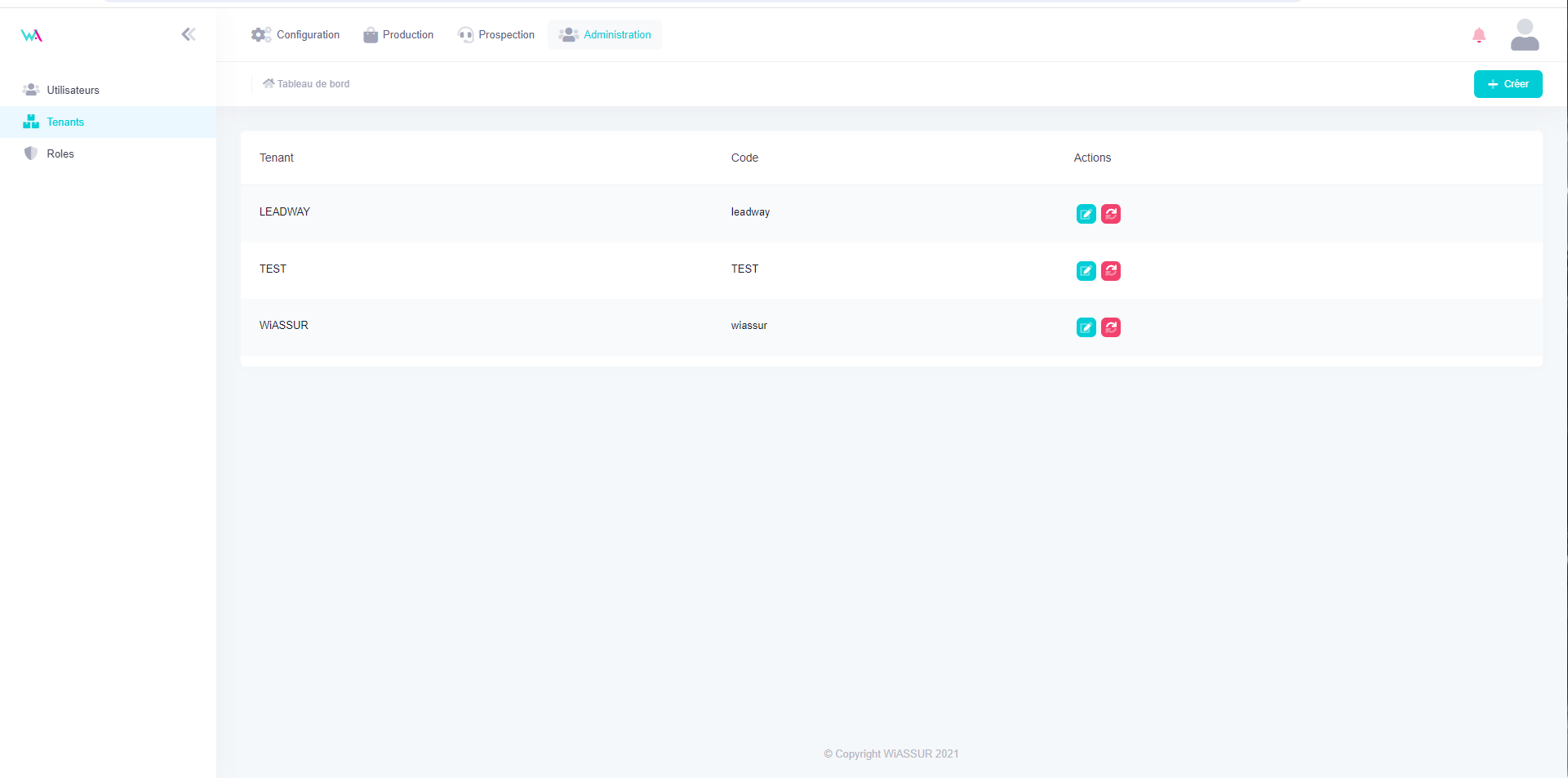The image size is (1568, 778).
Task: Open the user profile avatar
Action: coord(1524,35)
